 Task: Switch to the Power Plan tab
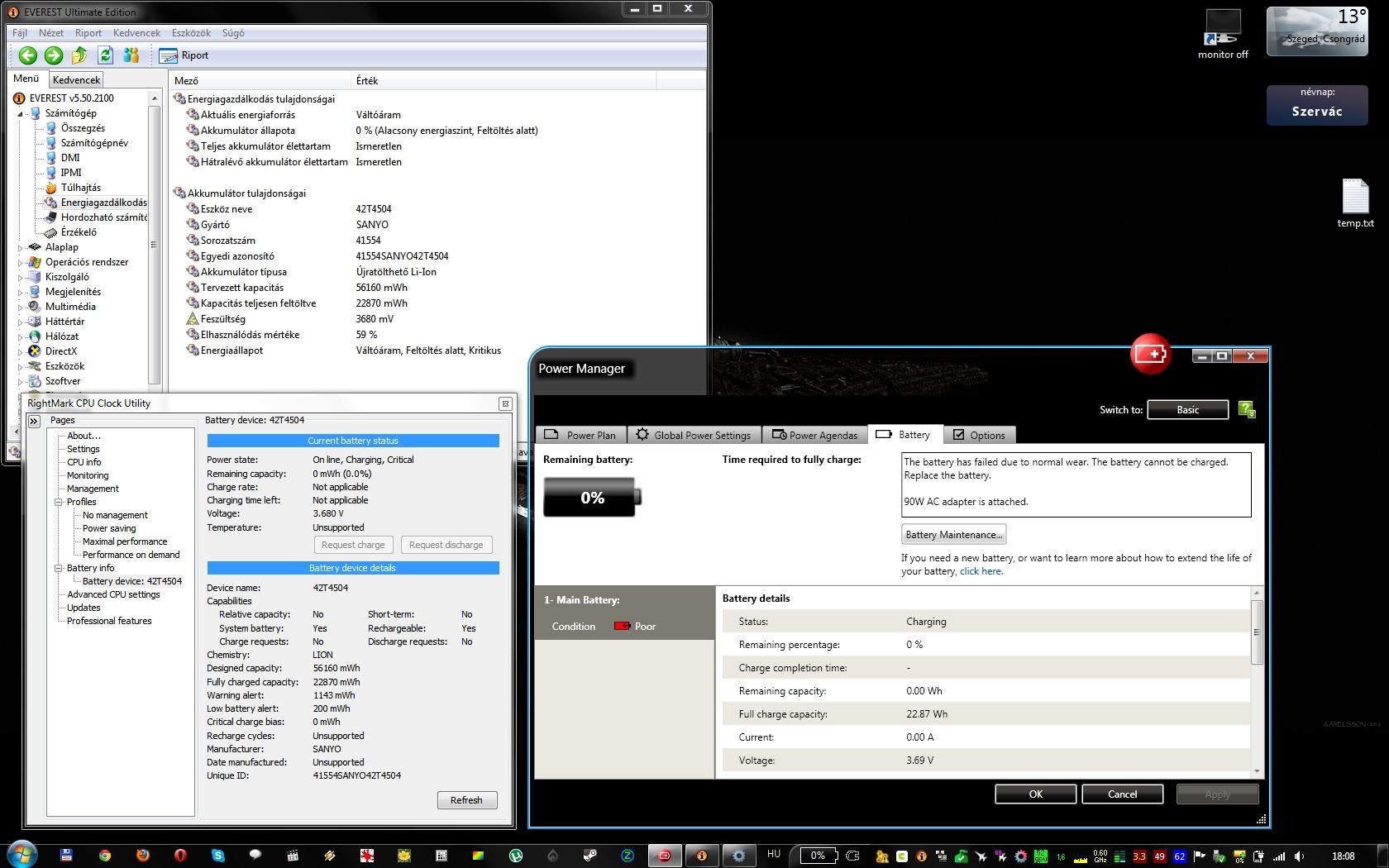[580, 435]
